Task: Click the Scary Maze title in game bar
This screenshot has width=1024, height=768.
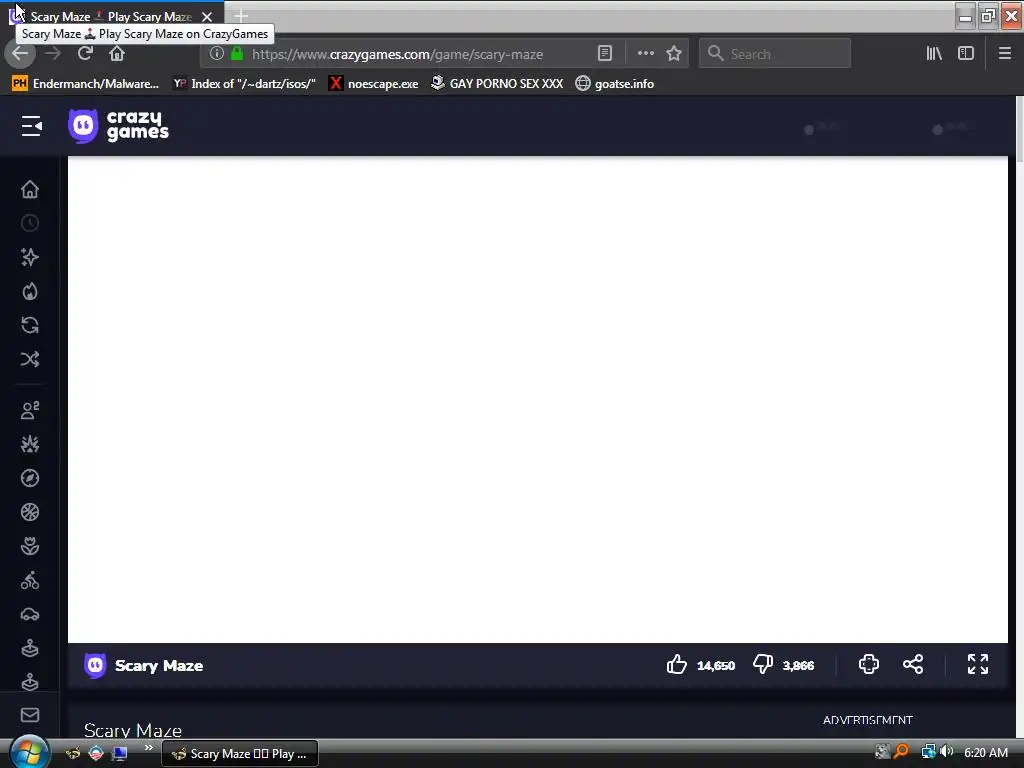Action: 159,665
